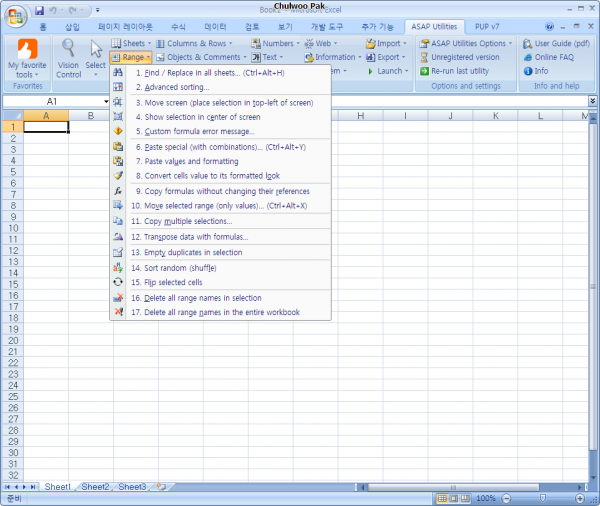
Task: Open the Vision Control magnifier tool
Action: (68, 59)
